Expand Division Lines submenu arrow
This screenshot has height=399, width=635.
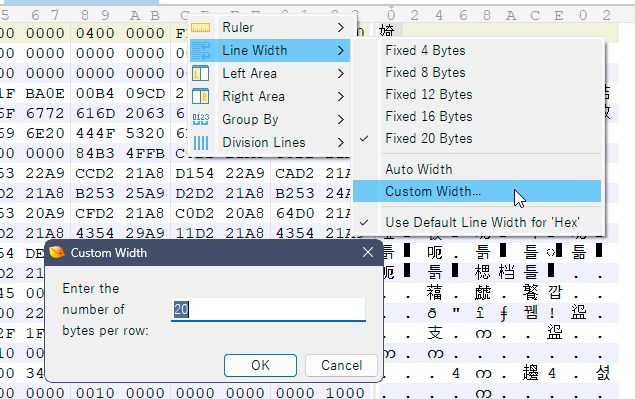(341, 143)
